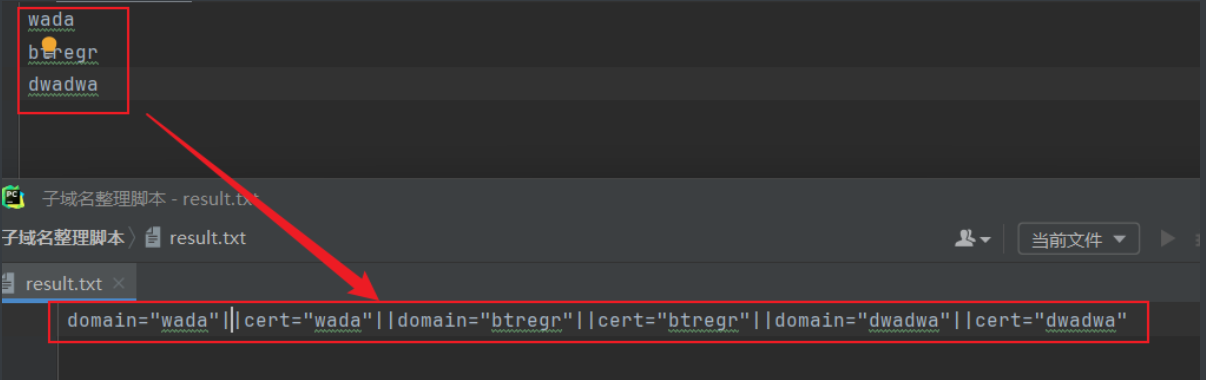Click the gray Run triangle button
This screenshot has height=380, width=1206.
tap(1167, 239)
